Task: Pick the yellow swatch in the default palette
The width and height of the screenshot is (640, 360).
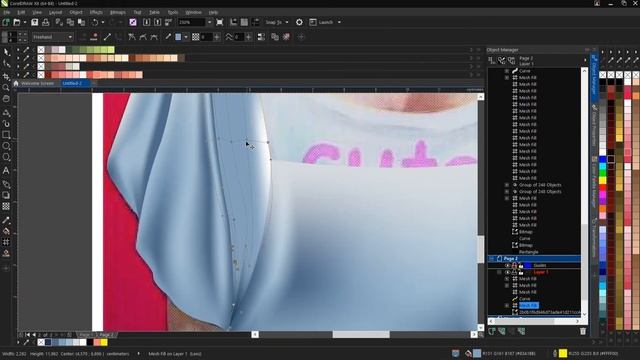Action: click(x=603, y=180)
